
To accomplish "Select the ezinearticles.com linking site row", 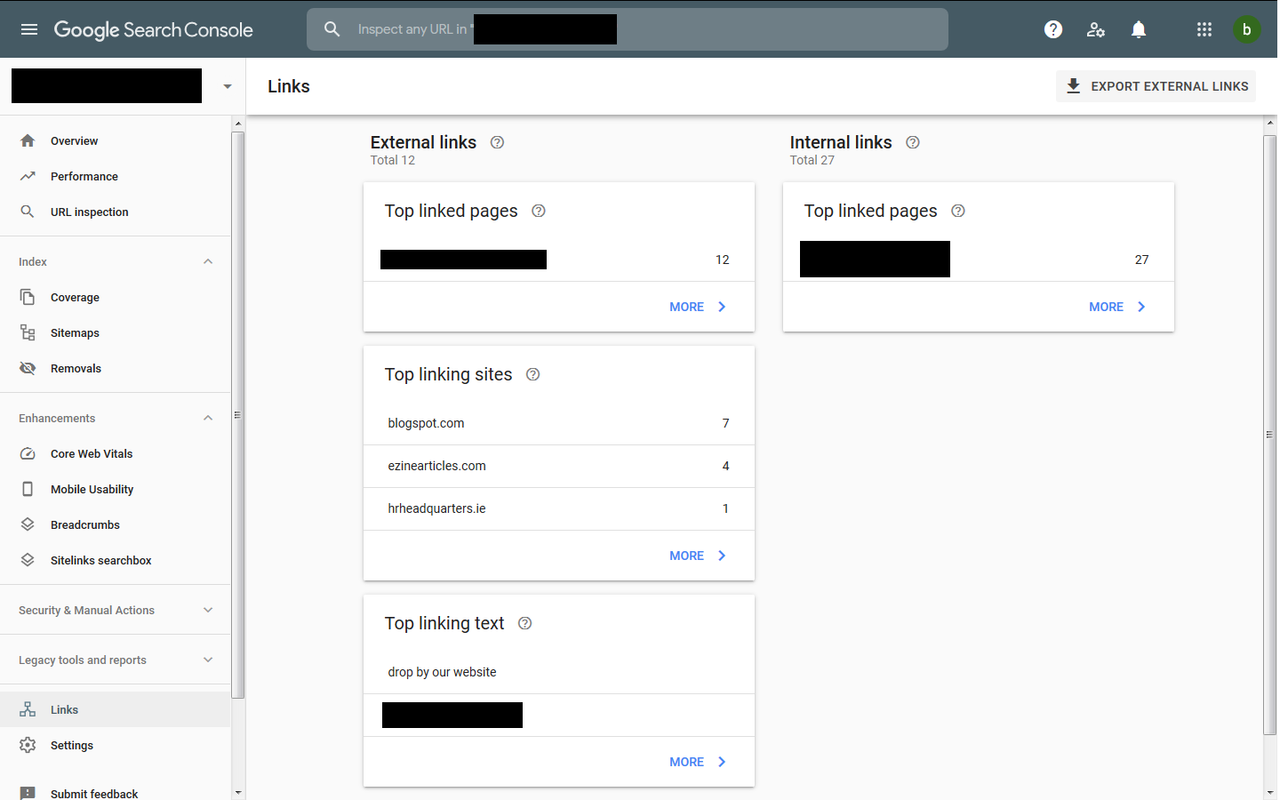I will (559, 466).
